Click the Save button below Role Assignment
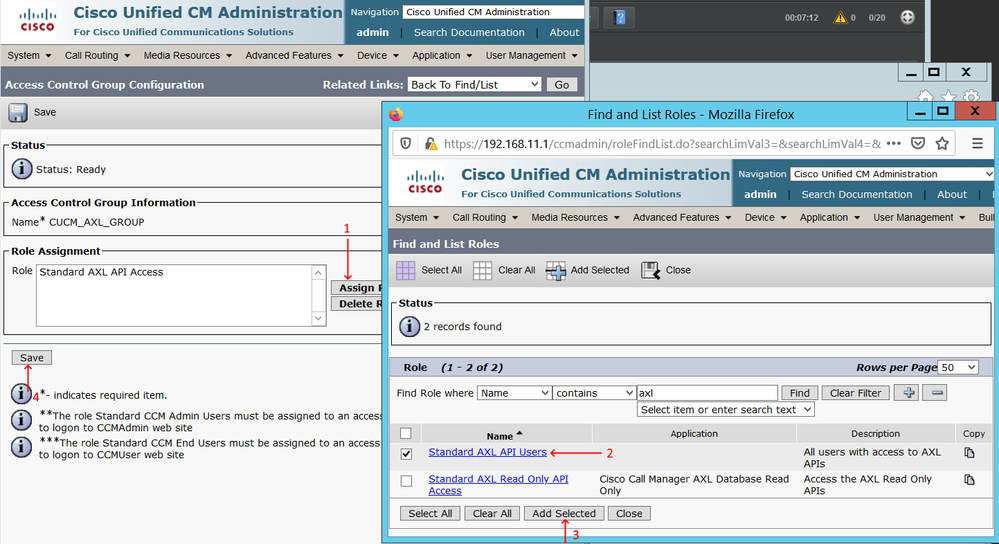The width and height of the screenshot is (999, 544). (x=32, y=357)
